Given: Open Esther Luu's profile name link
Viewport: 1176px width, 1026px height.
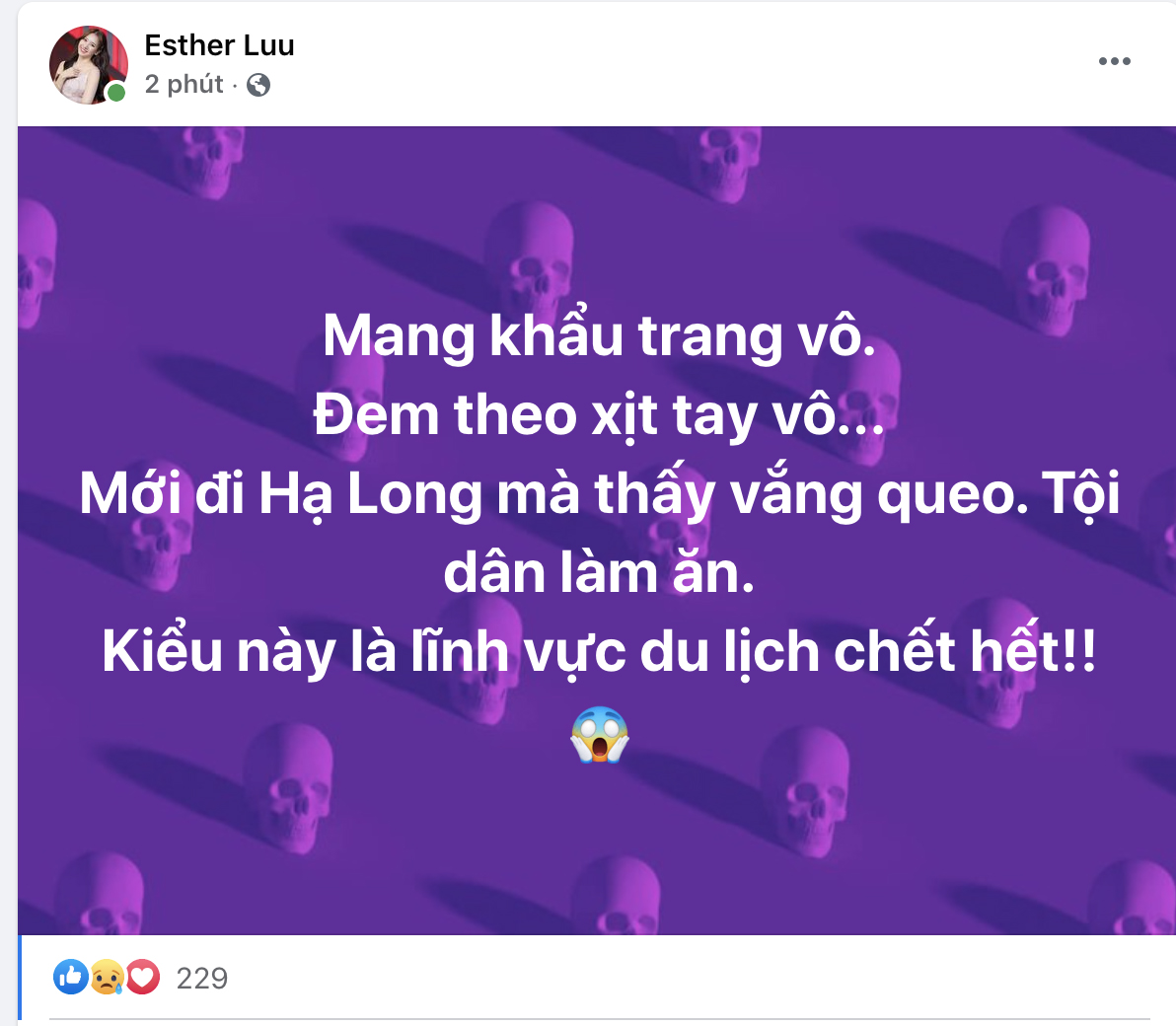Looking at the screenshot, I should 219,45.
